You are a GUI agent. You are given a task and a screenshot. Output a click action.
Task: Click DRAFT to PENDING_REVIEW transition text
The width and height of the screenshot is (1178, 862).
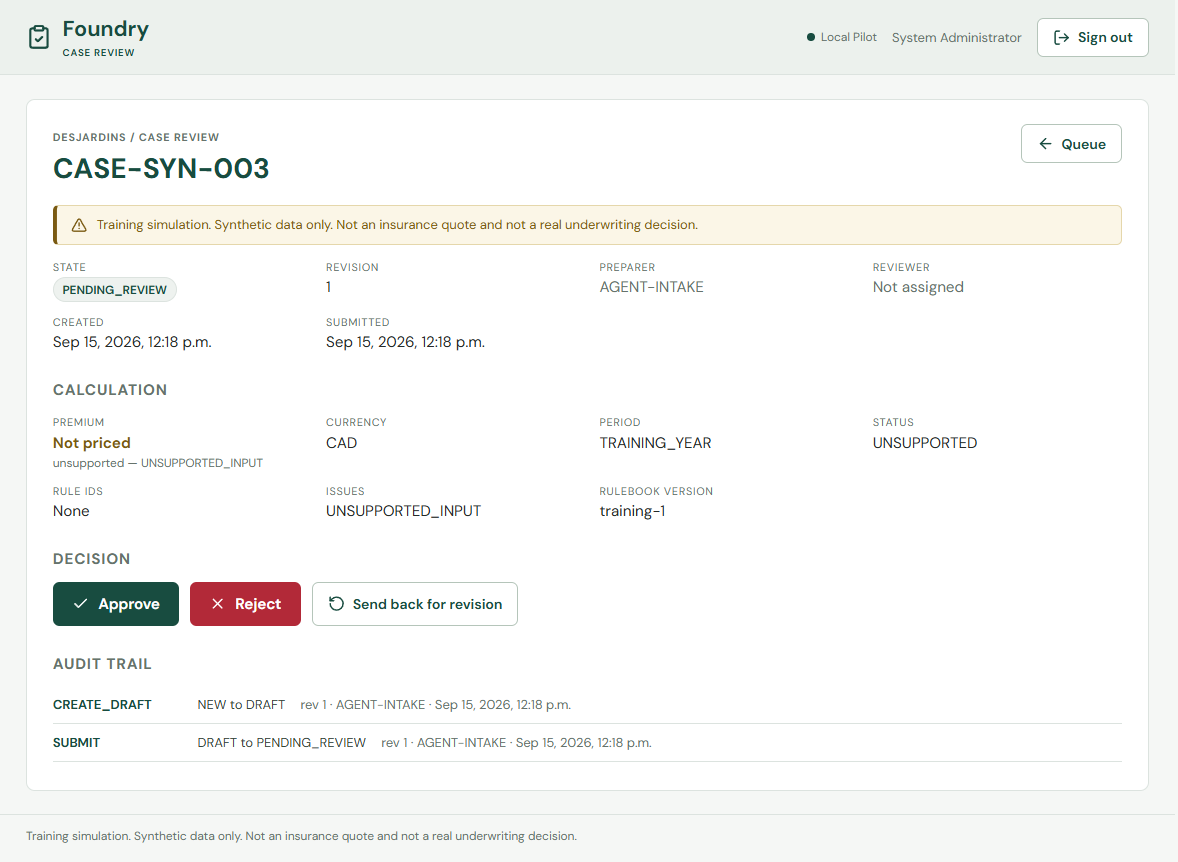(282, 743)
